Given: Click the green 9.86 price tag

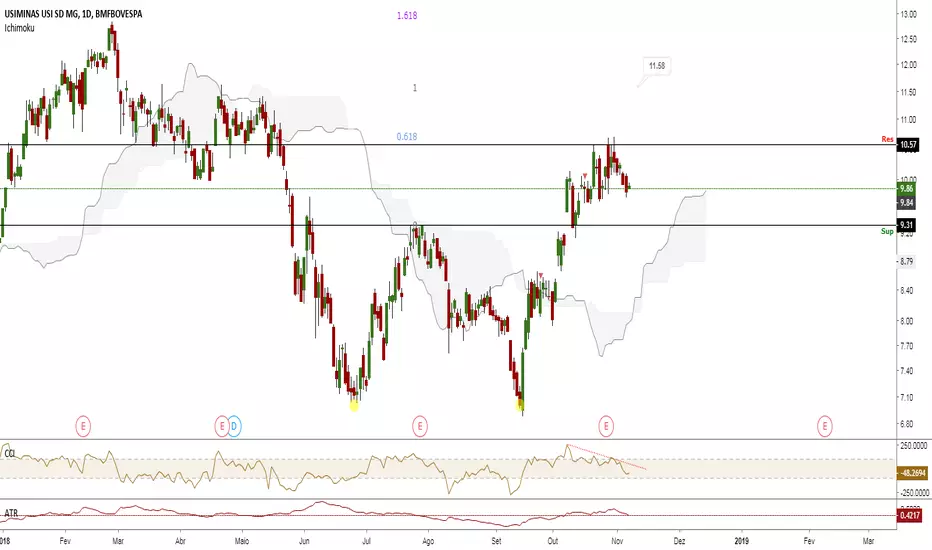Looking at the screenshot, I should pos(906,188).
